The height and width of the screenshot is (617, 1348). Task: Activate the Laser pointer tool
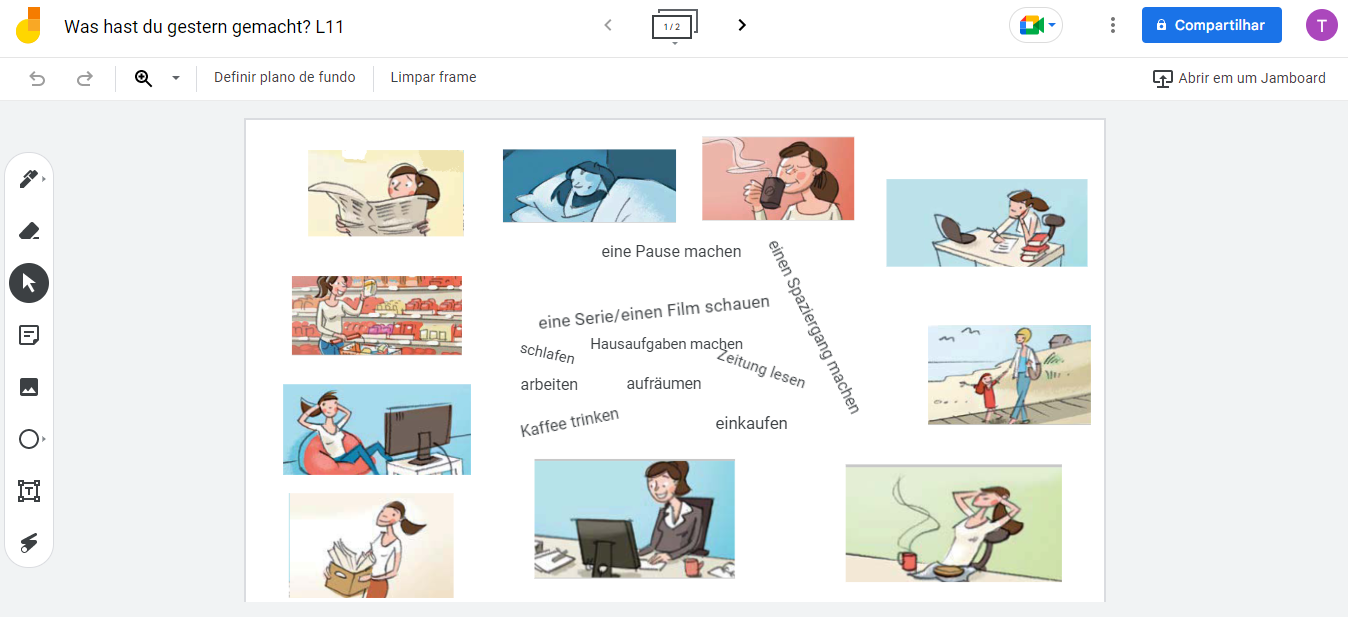tap(29, 543)
